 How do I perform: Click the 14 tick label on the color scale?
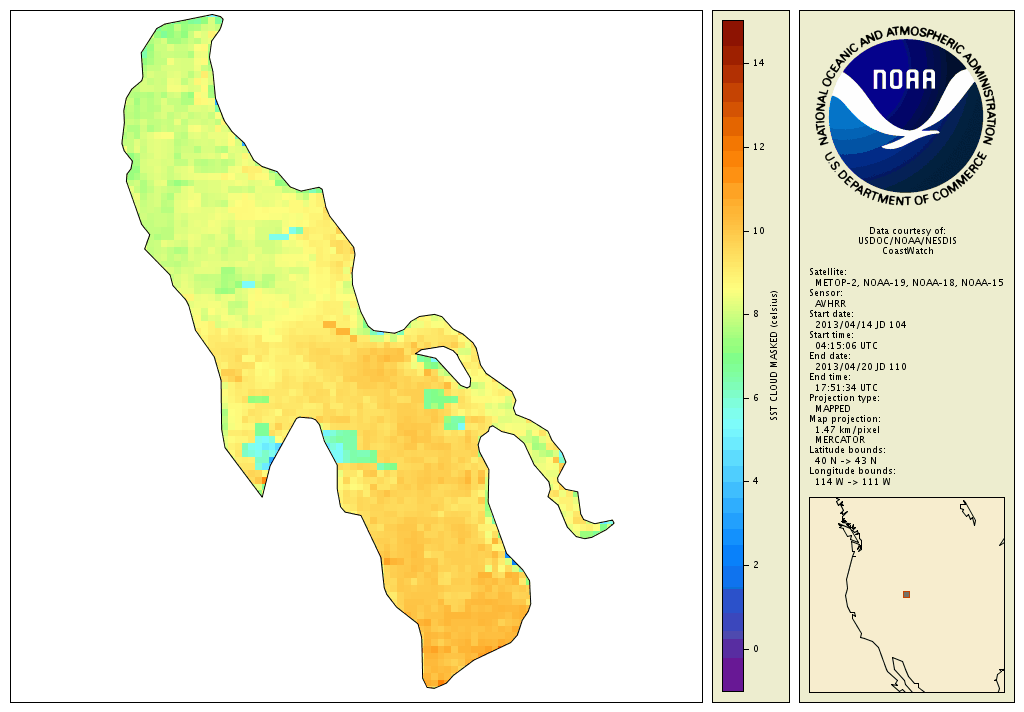coord(758,63)
